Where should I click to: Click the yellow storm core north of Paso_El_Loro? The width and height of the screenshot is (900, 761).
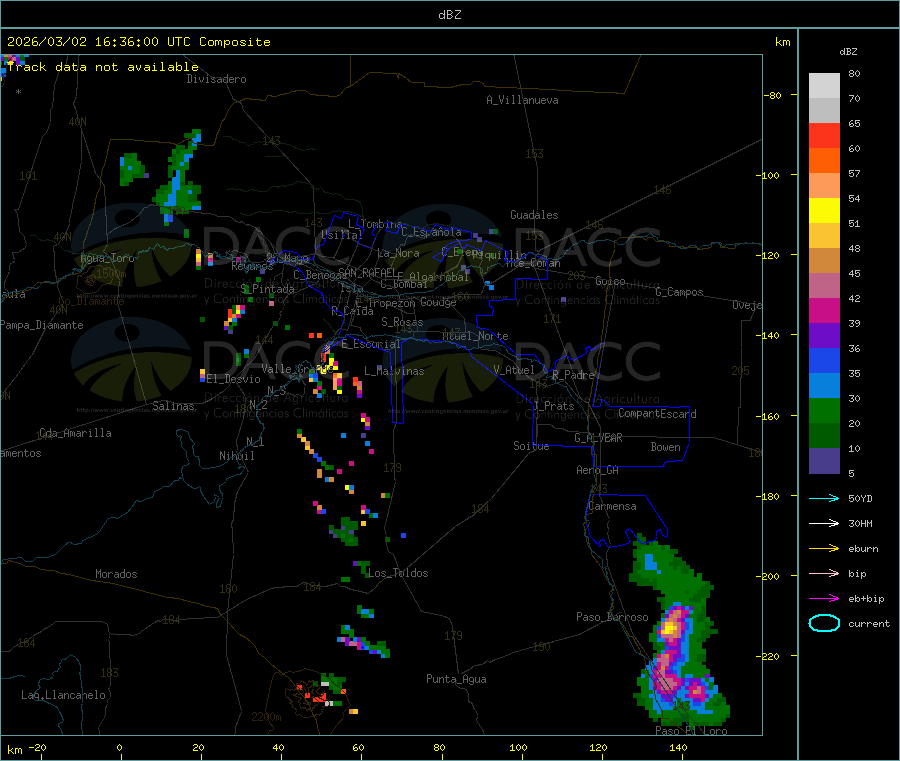pos(670,628)
